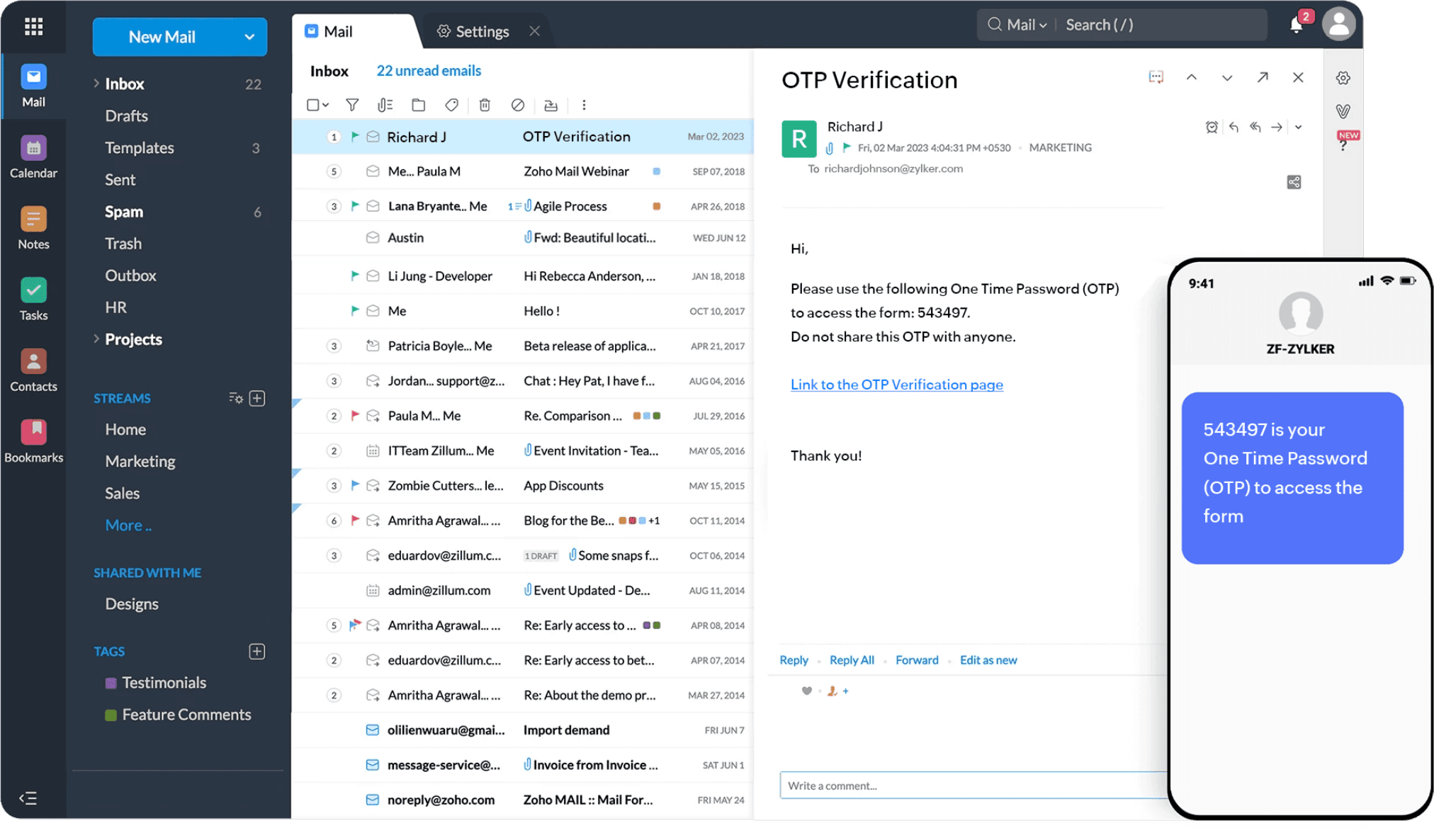The width and height of the screenshot is (1434, 840).
Task: Open the apps grid launcher
Action: pos(33,27)
